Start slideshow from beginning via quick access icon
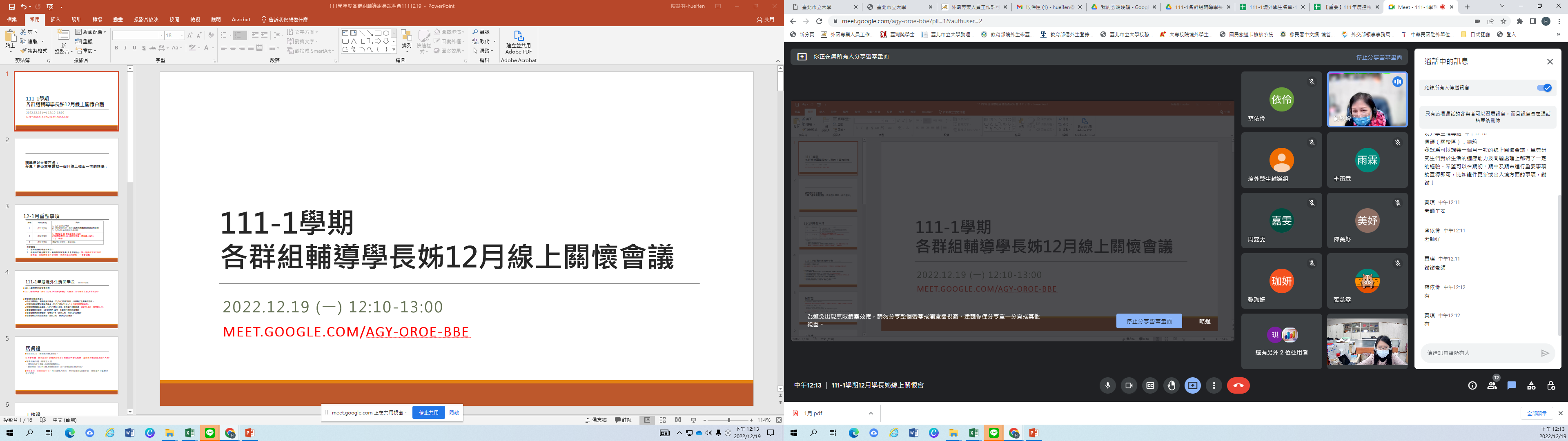The width and height of the screenshot is (1568, 441). [50, 7]
